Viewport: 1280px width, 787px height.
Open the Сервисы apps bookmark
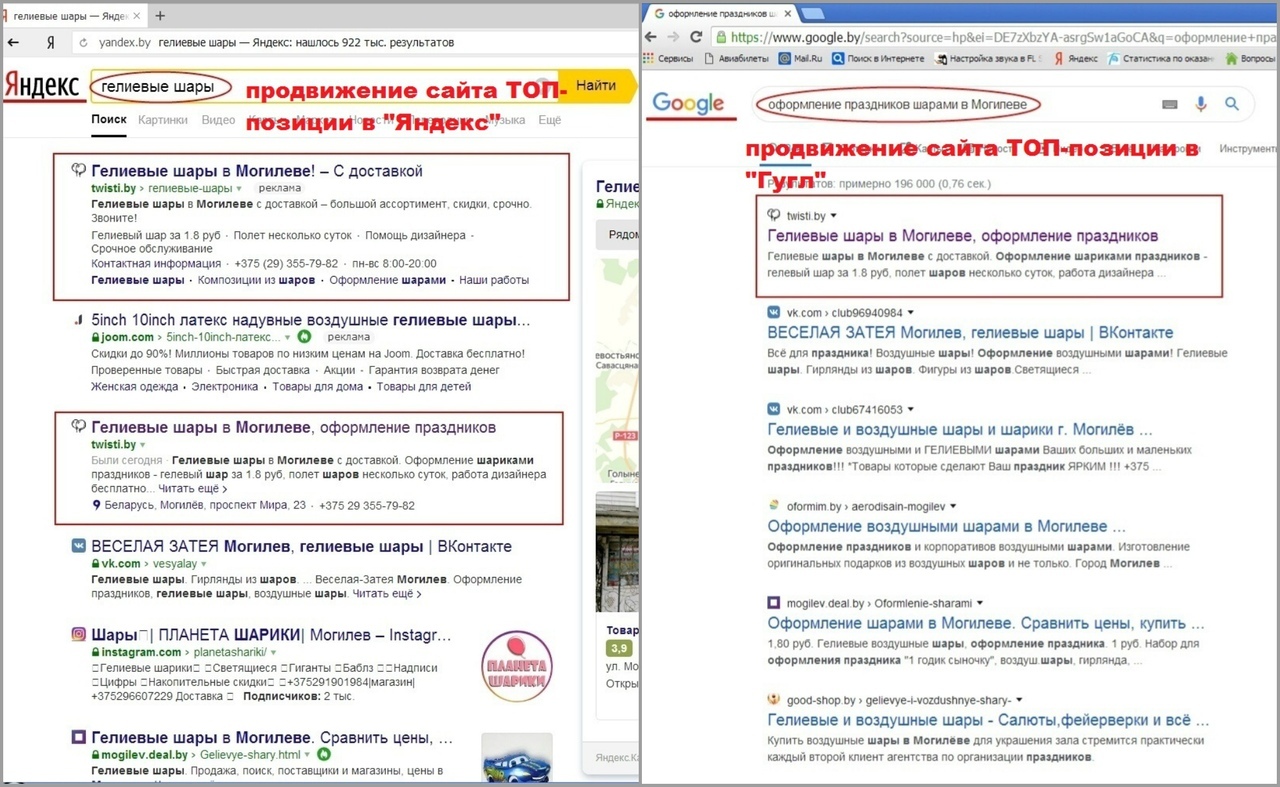tap(668, 59)
